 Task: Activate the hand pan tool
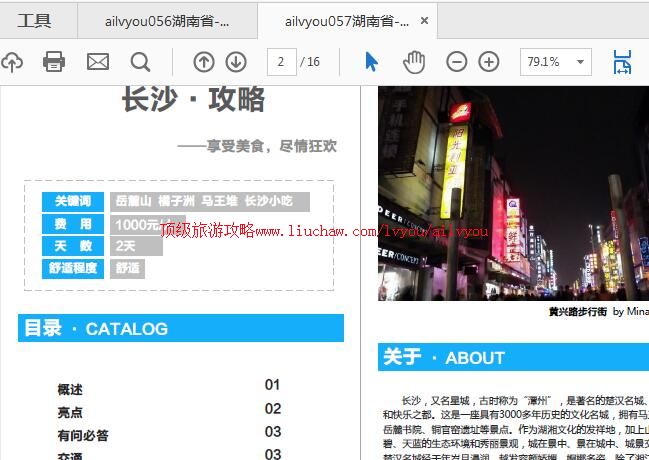click(414, 62)
